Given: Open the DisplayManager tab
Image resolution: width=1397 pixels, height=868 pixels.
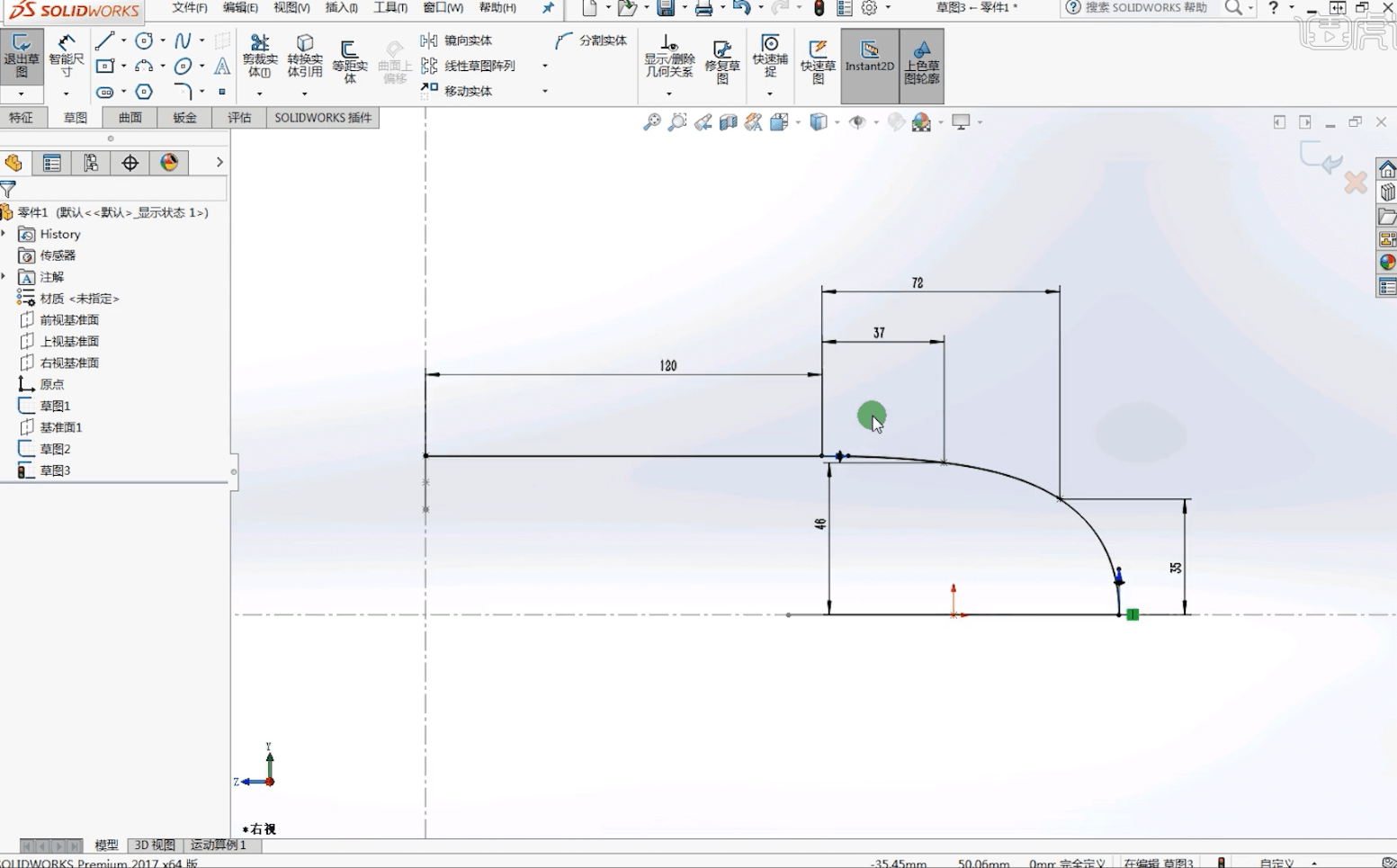Looking at the screenshot, I should pyautogui.click(x=169, y=163).
